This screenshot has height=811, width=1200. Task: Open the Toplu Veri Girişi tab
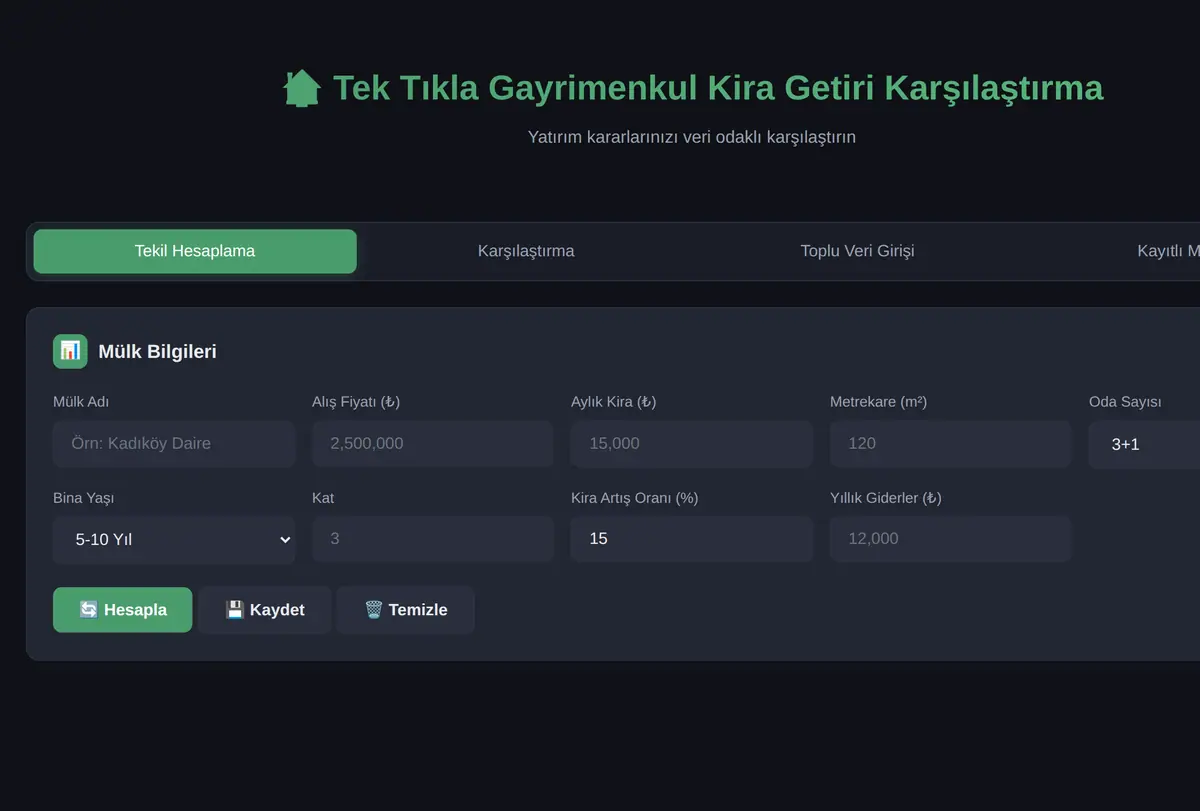point(857,251)
